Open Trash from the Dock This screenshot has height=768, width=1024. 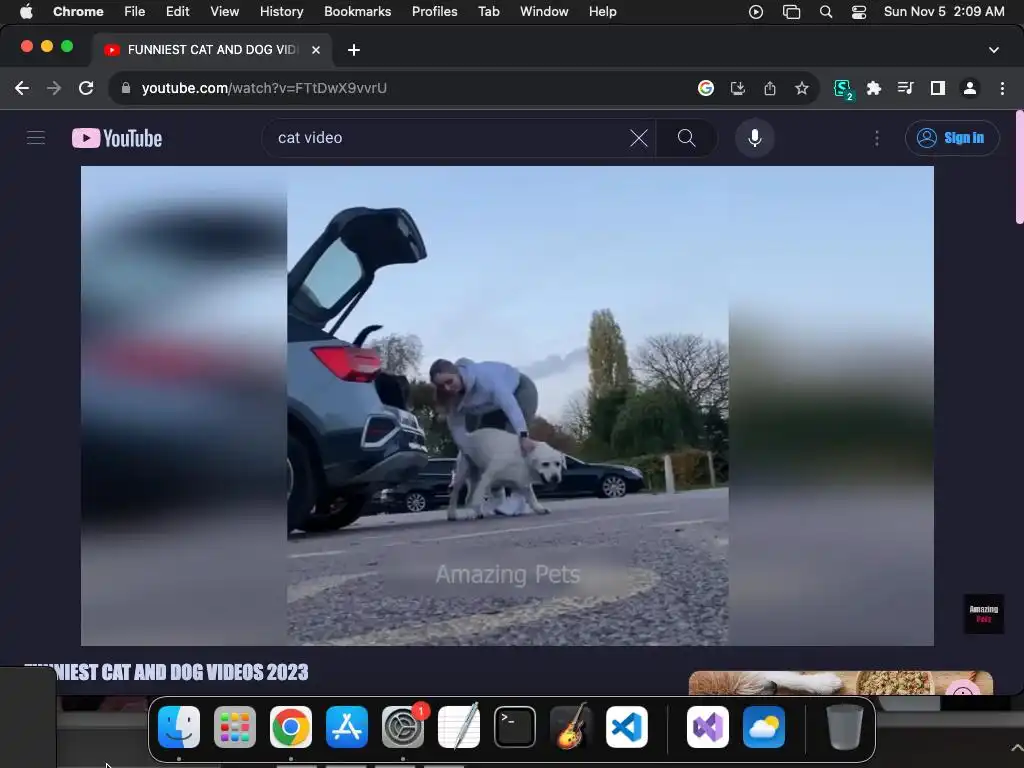(844, 727)
